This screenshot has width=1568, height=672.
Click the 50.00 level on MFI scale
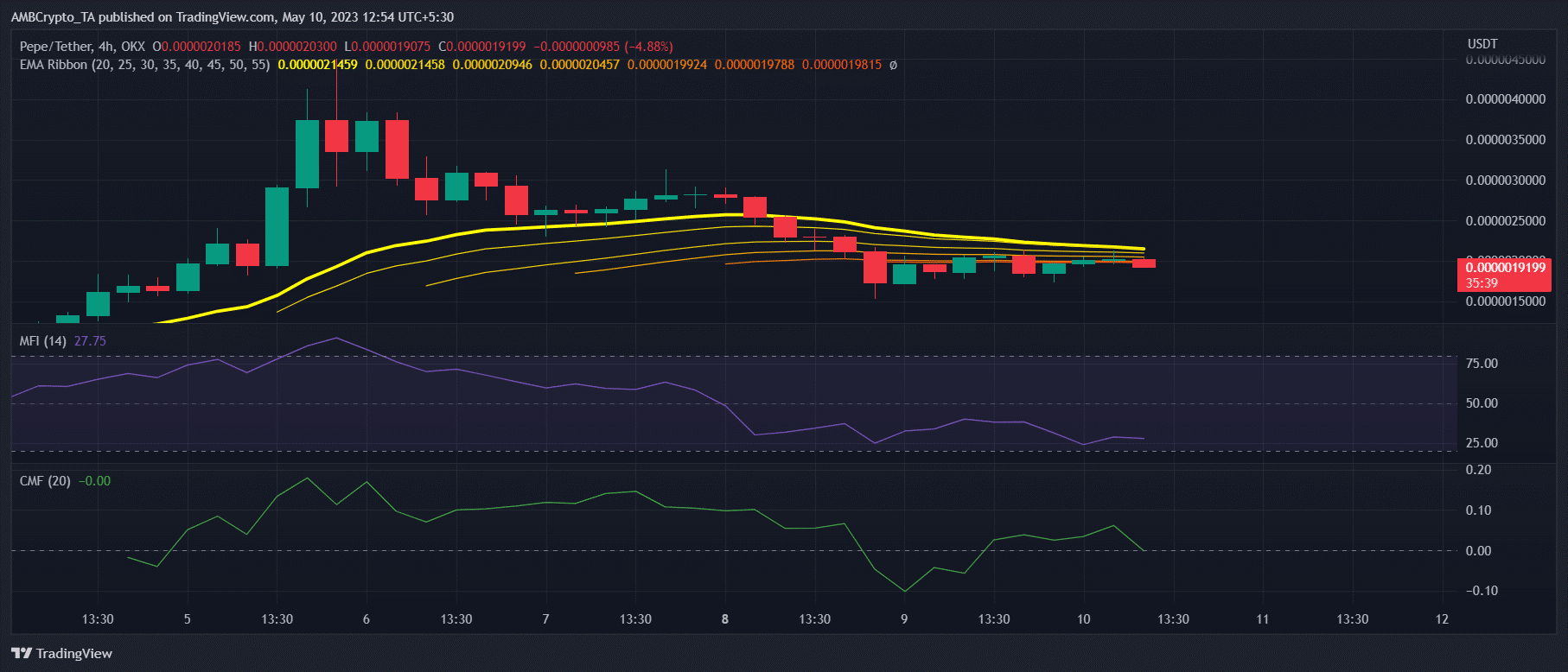pyautogui.click(x=1482, y=403)
